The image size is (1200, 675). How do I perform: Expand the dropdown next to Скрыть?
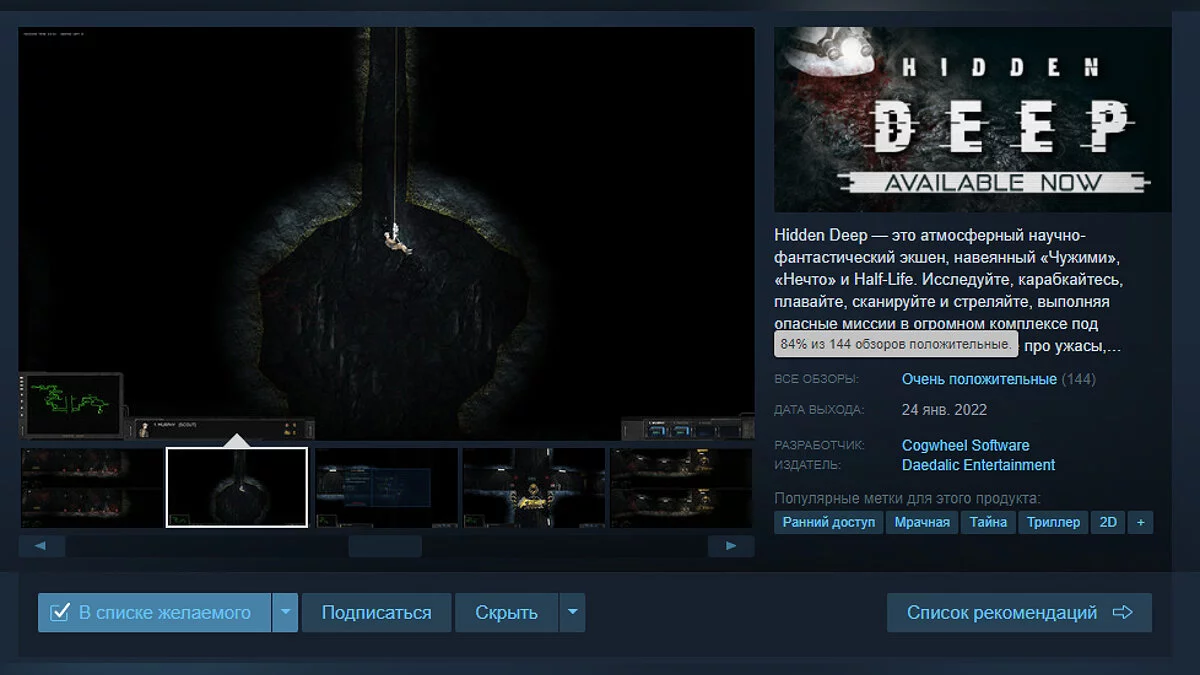(x=572, y=612)
